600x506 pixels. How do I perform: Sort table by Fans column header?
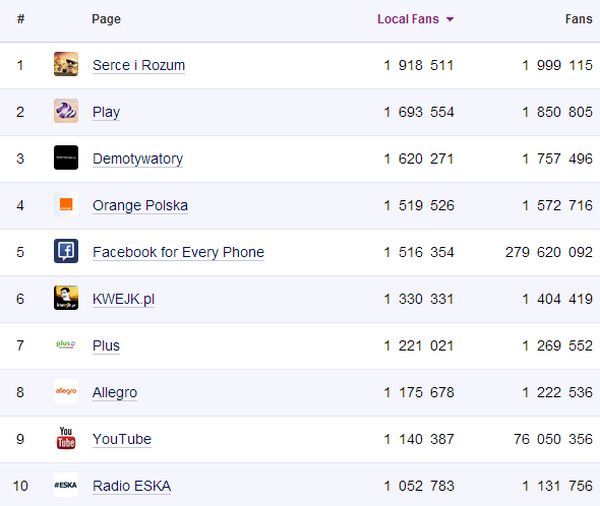click(x=578, y=19)
